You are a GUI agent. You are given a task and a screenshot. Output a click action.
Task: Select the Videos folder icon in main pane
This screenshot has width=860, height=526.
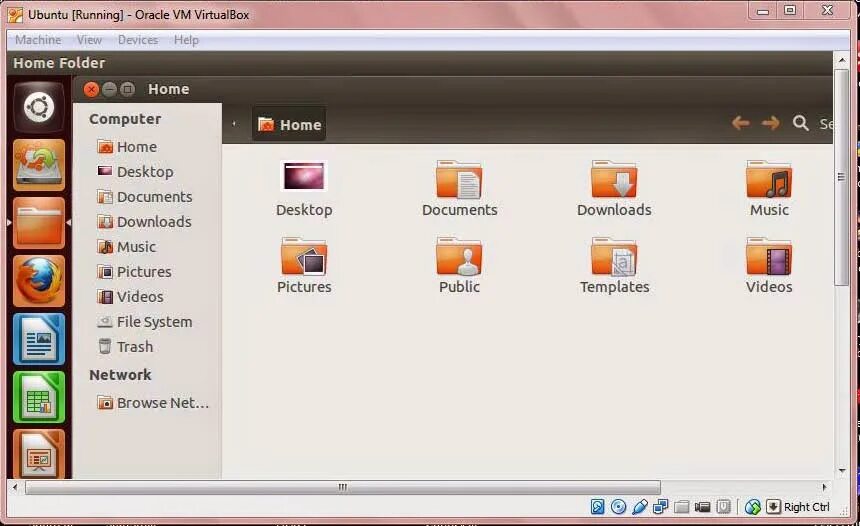click(x=769, y=256)
